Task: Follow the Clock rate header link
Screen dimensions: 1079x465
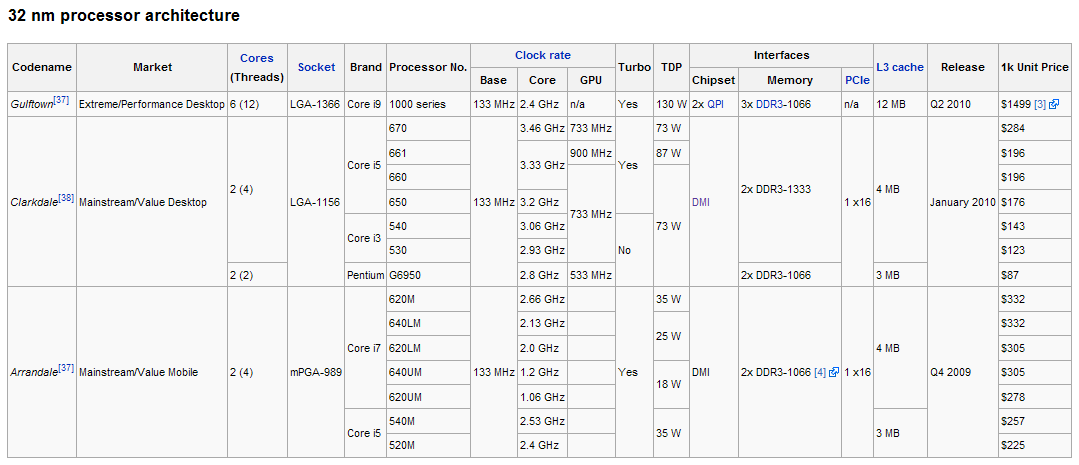Action: pyautogui.click(x=542, y=55)
